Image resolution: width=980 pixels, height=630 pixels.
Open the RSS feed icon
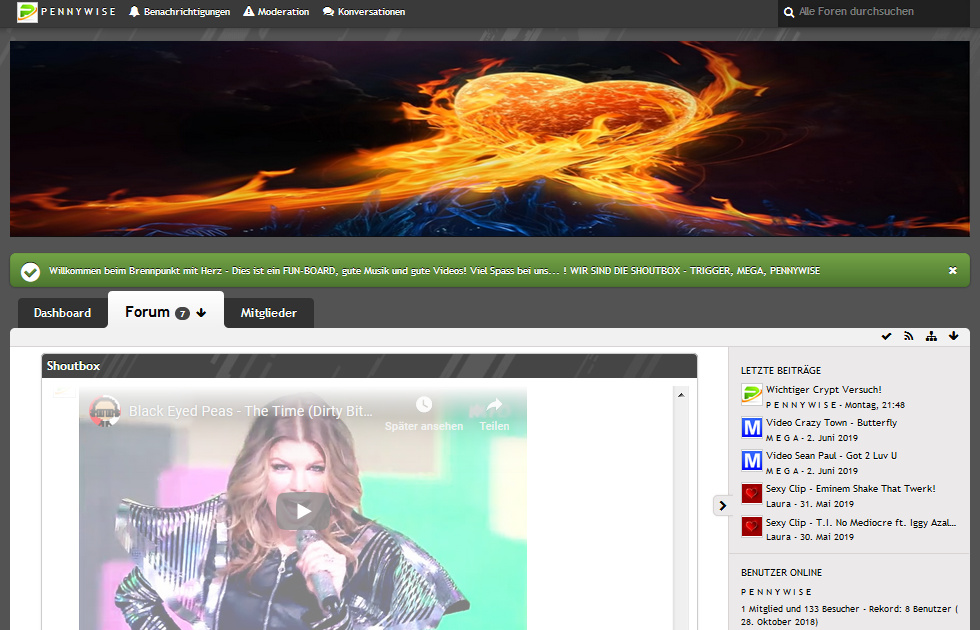909,337
